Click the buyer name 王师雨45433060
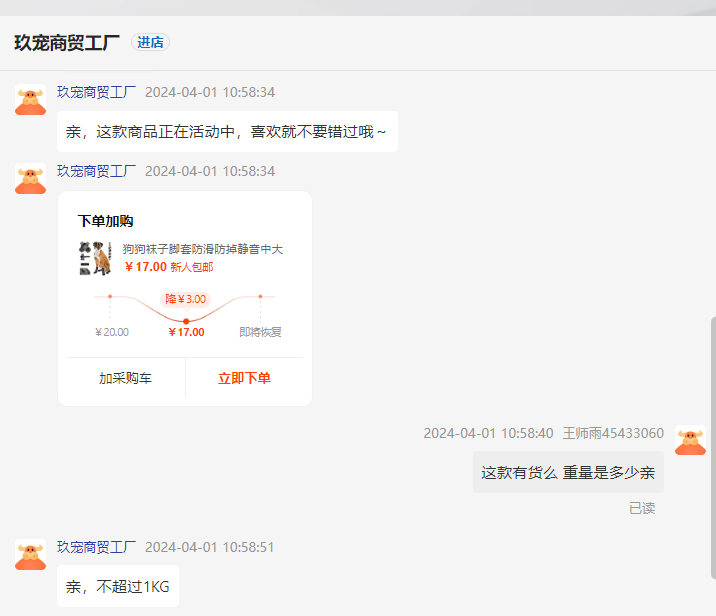 pyautogui.click(x=613, y=433)
